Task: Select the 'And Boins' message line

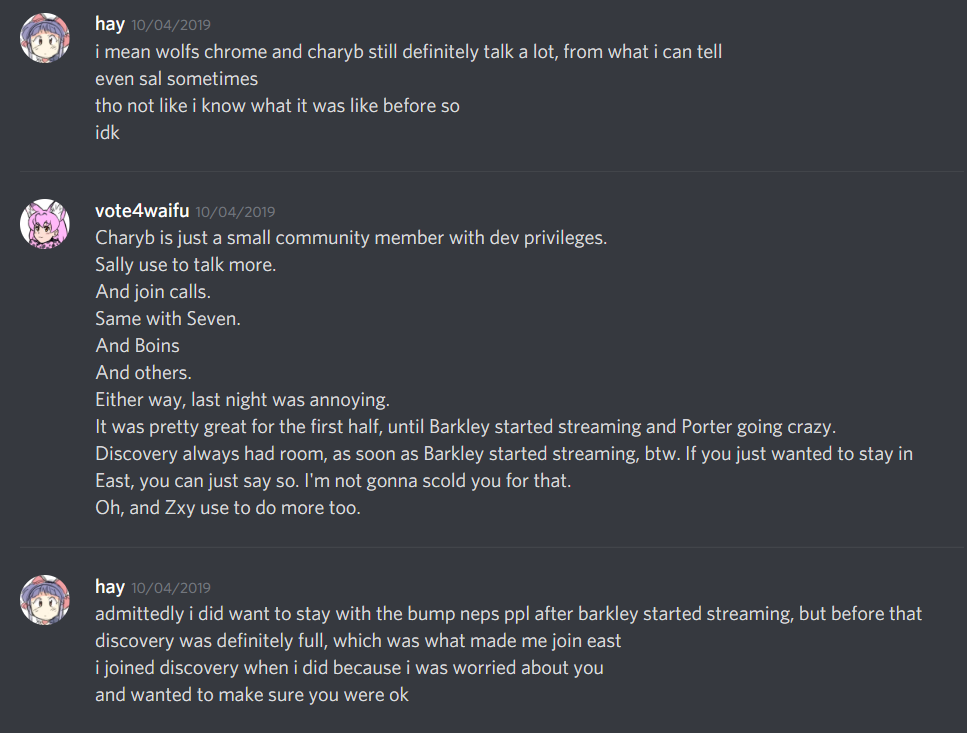Action: tap(138, 346)
